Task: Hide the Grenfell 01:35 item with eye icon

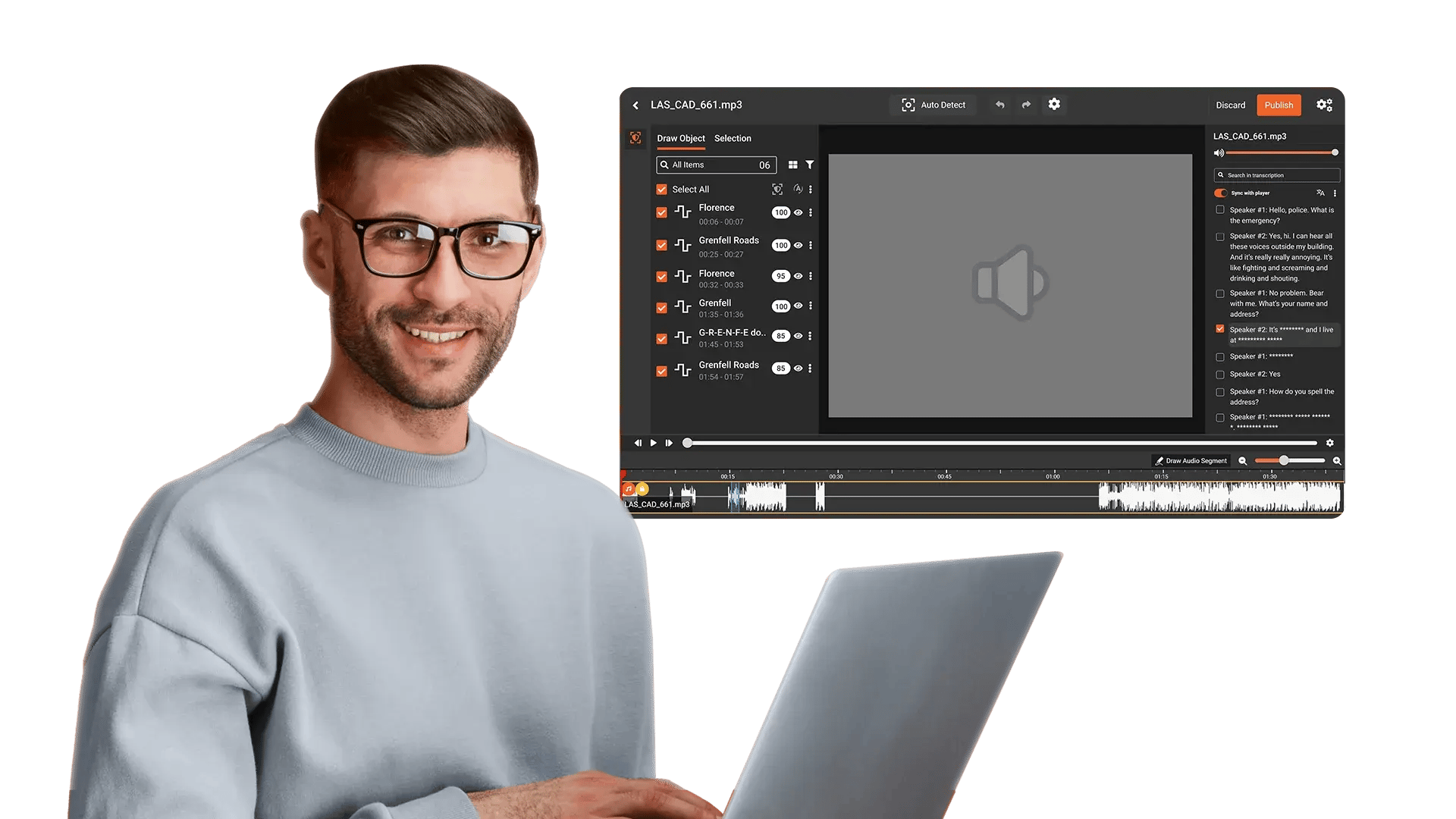Action: point(798,306)
